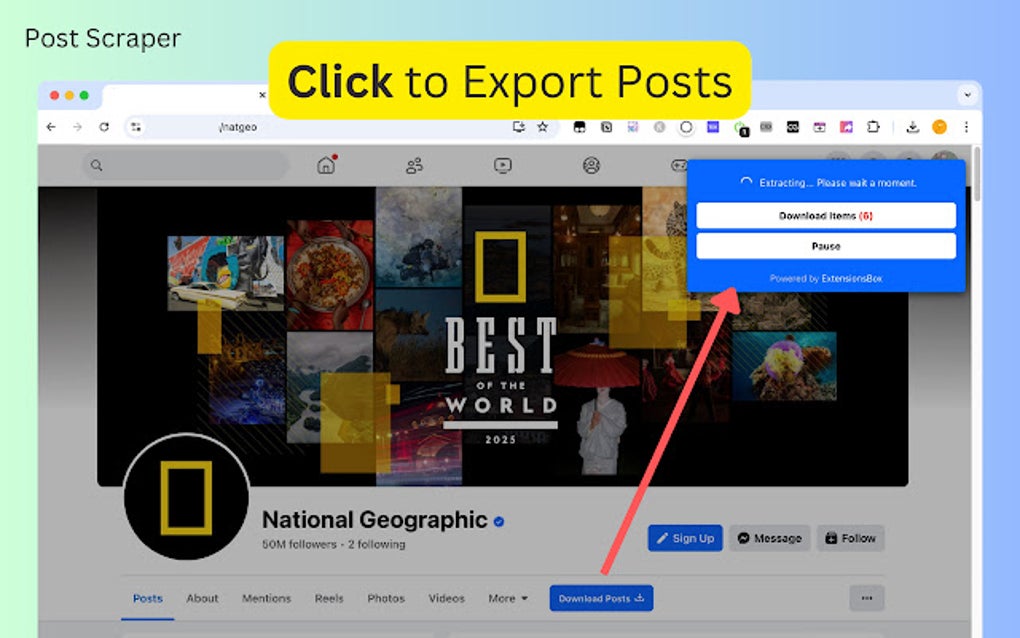Navigate back with the browser back arrow
The width and height of the screenshot is (1020, 638).
tap(51, 127)
